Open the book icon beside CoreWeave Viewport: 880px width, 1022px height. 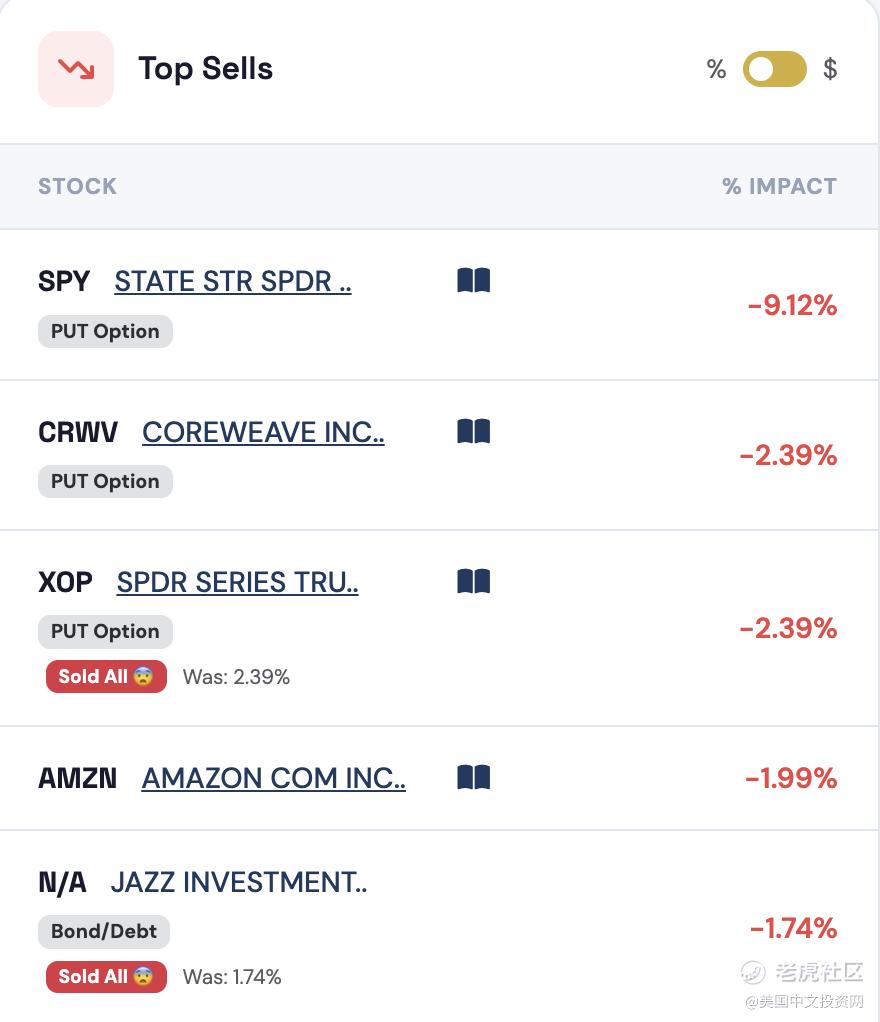click(x=474, y=431)
